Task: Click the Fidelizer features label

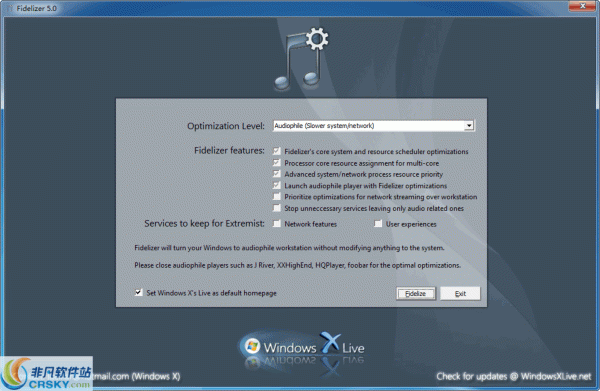Action: [x=229, y=150]
